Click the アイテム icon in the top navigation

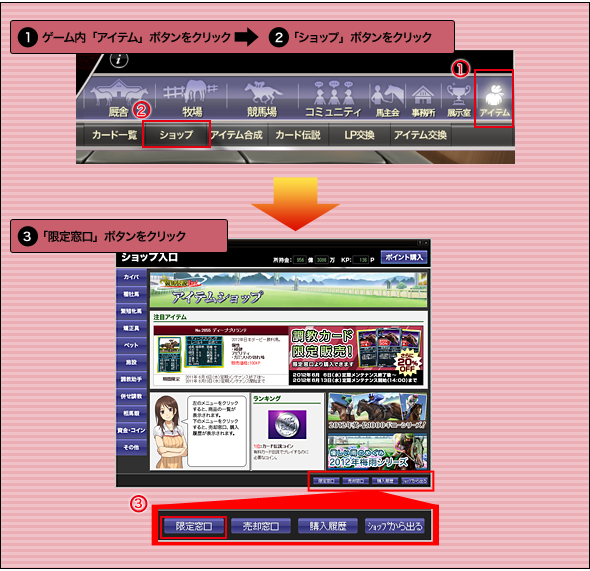[x=494, y=99]
